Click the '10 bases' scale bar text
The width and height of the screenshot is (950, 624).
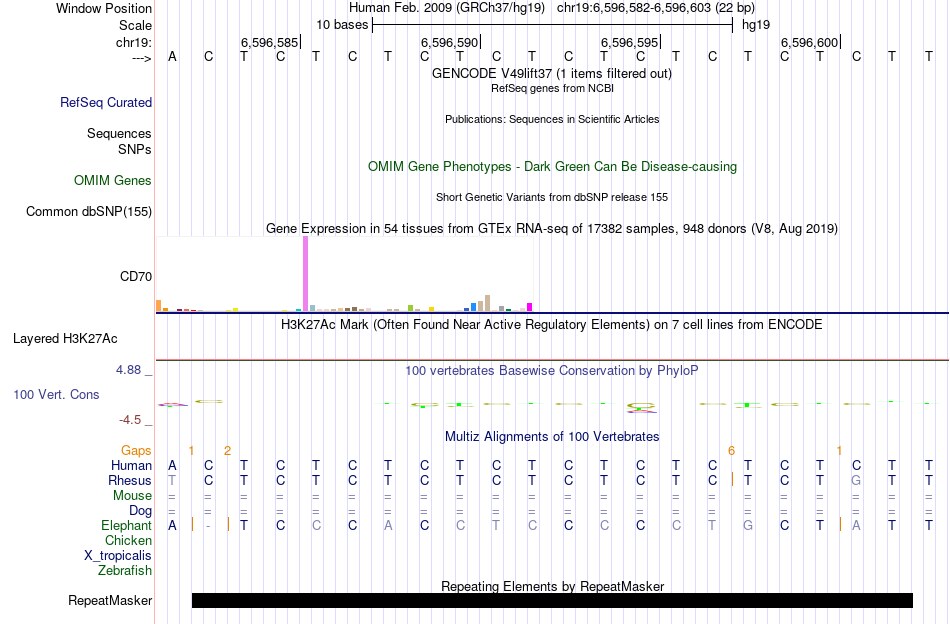[x=342, y=25]
